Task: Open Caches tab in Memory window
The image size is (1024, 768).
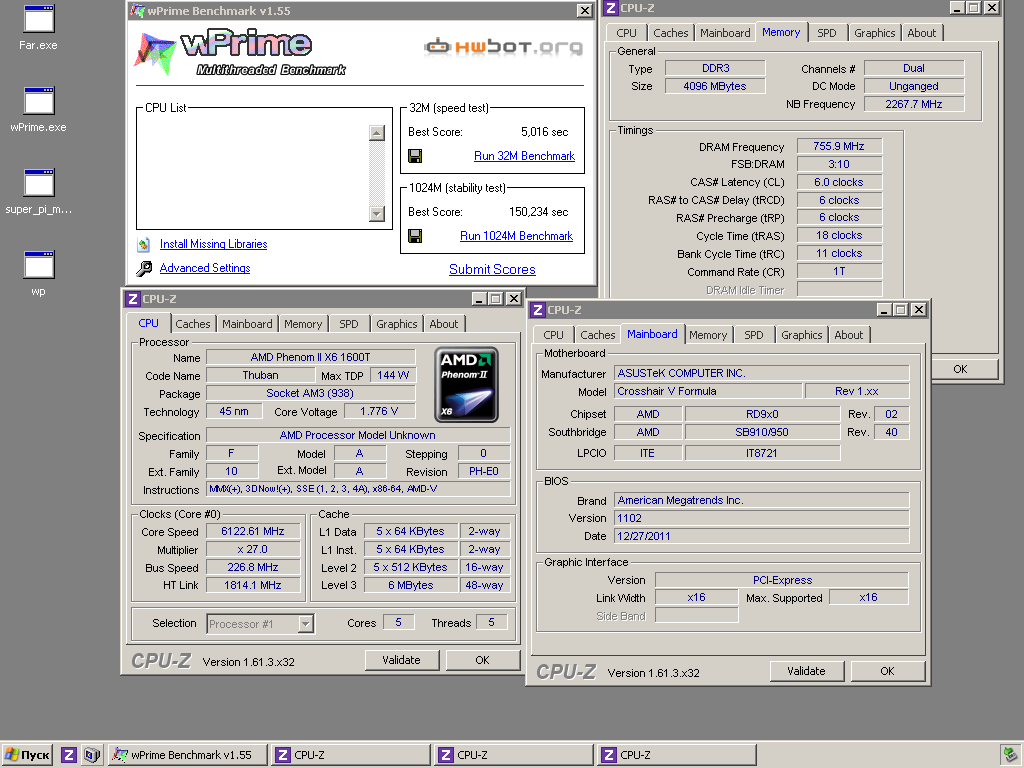Action: click(x=671, y=33)
